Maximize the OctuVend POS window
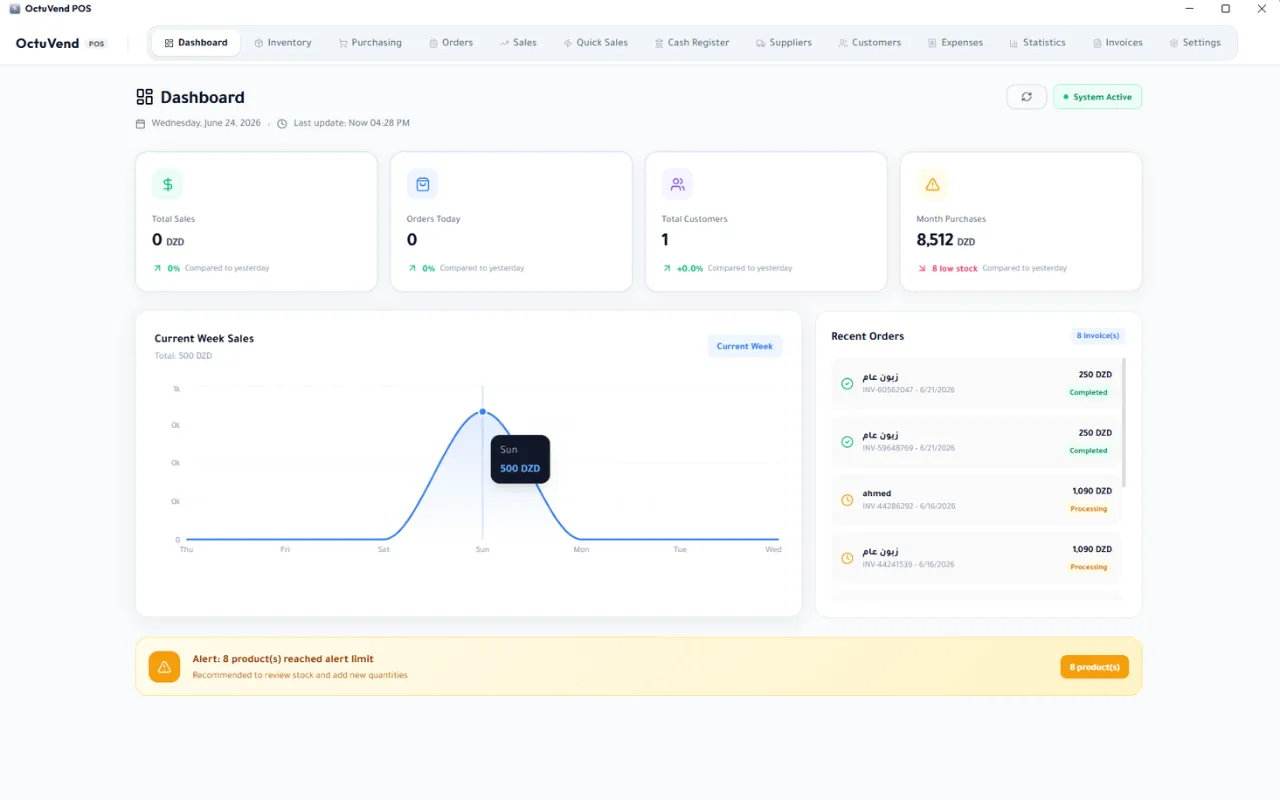 click(1225, 9)
